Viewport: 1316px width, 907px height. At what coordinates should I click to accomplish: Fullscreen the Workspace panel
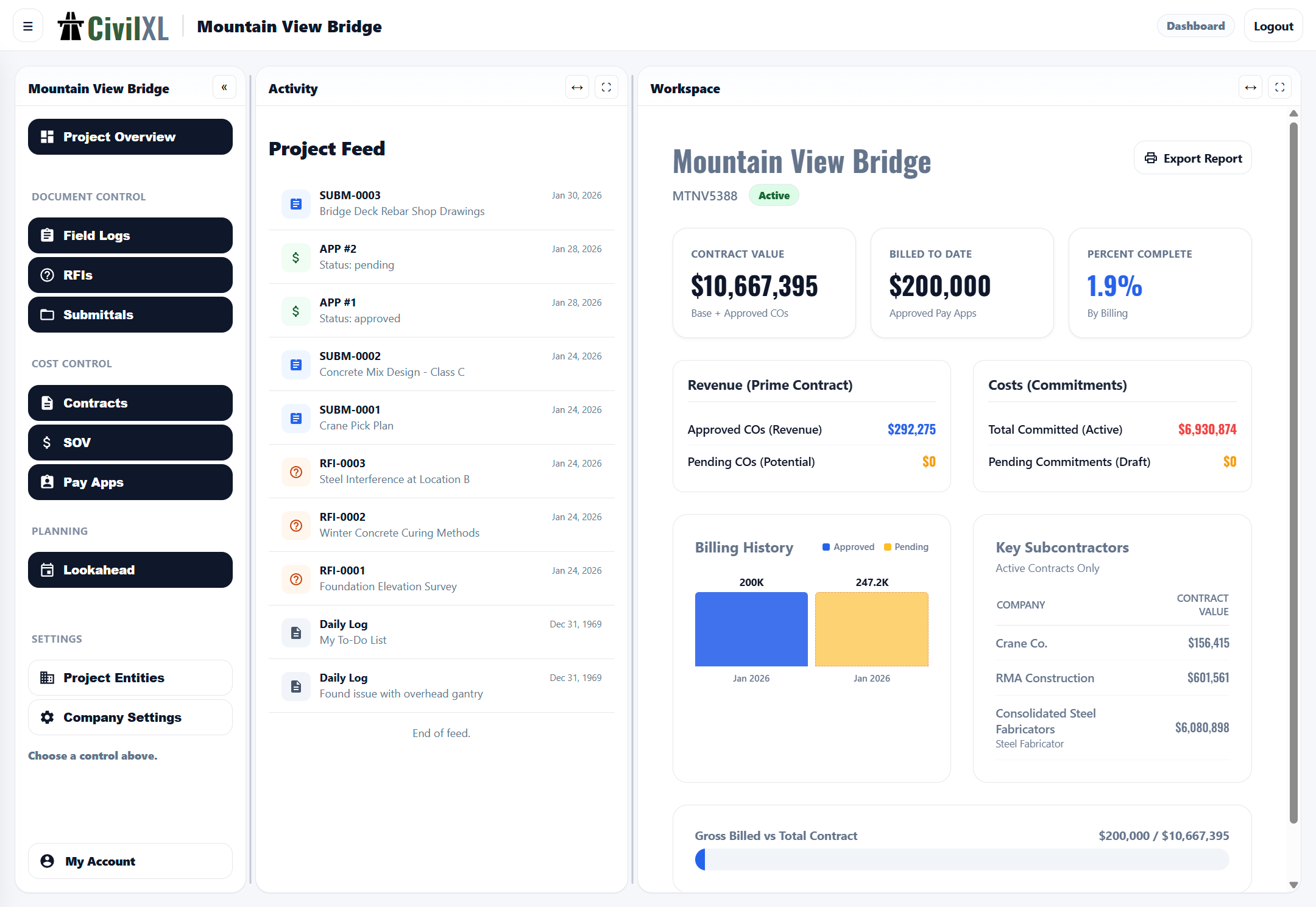point(1279,88)
